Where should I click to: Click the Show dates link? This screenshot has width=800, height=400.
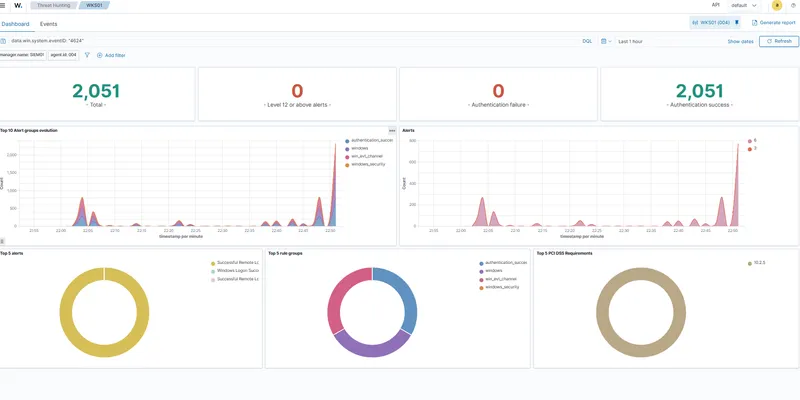pyautogui.click(x=740, y=41)
